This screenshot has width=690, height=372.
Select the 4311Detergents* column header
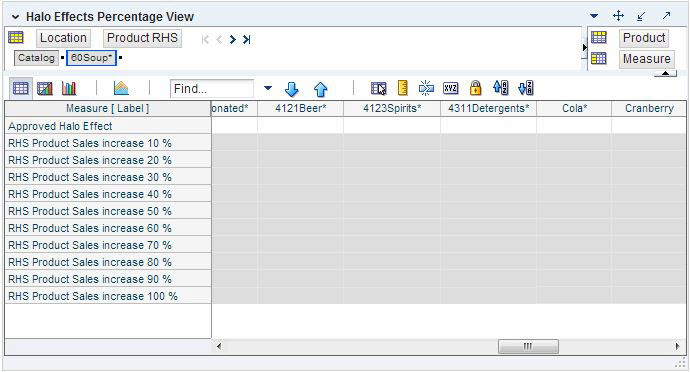point(488,108)
